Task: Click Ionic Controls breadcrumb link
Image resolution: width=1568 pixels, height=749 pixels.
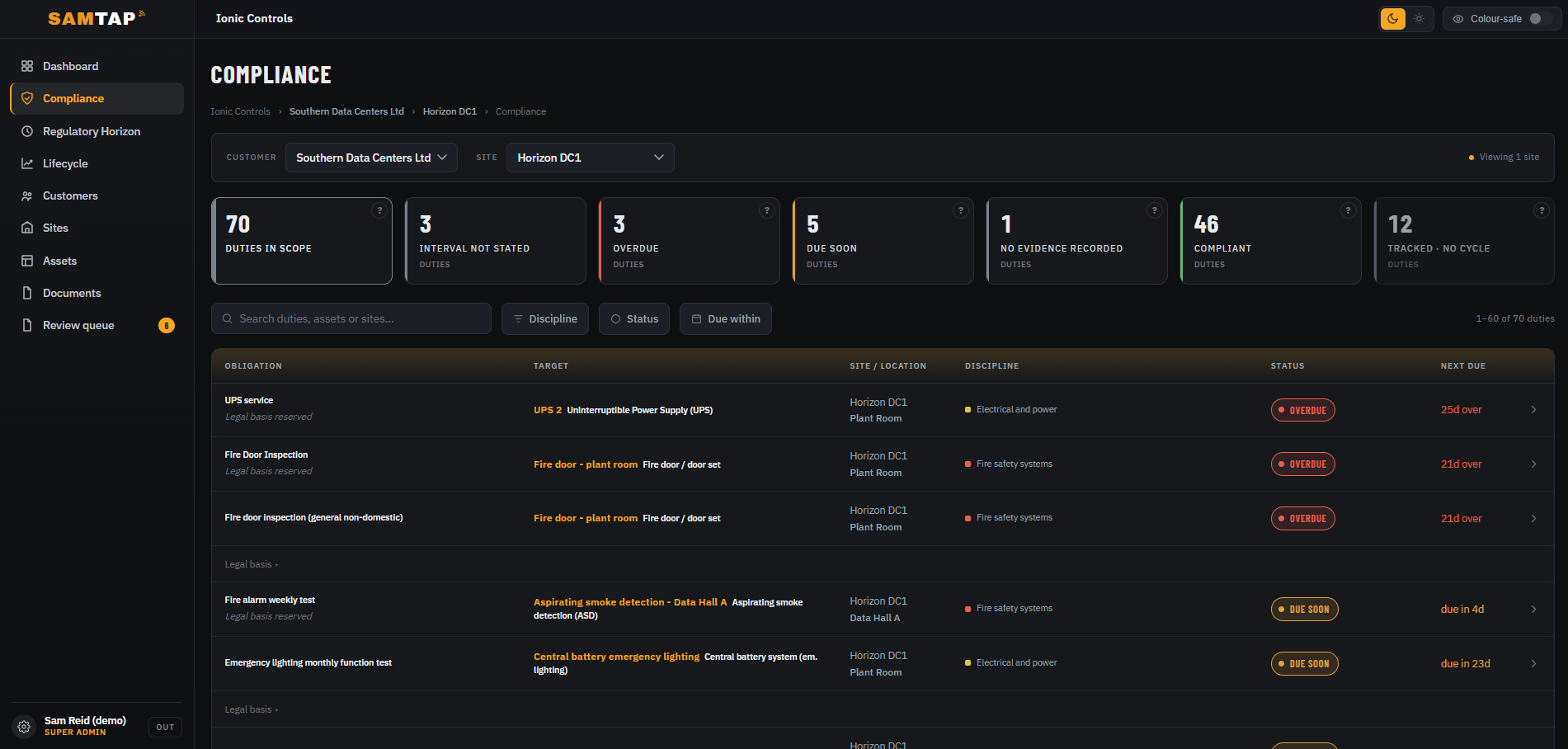Action: tap(240, 111)
